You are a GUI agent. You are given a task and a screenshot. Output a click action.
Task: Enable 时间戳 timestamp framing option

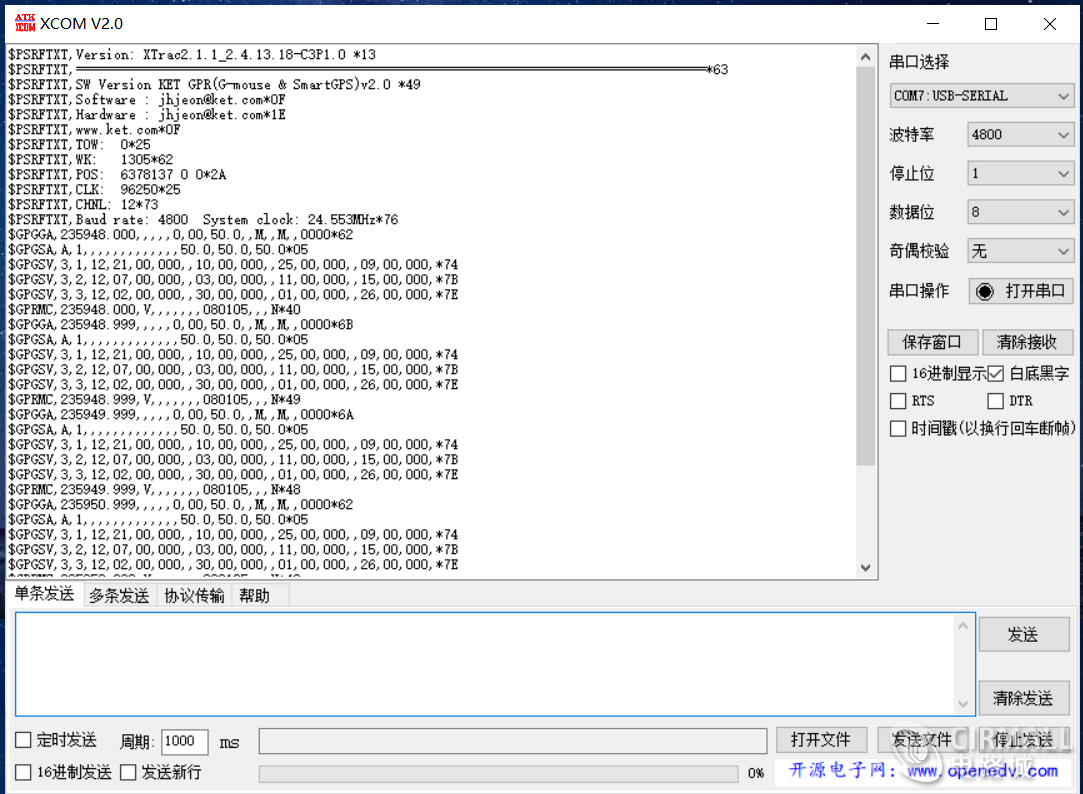click(x=898, y=427)
